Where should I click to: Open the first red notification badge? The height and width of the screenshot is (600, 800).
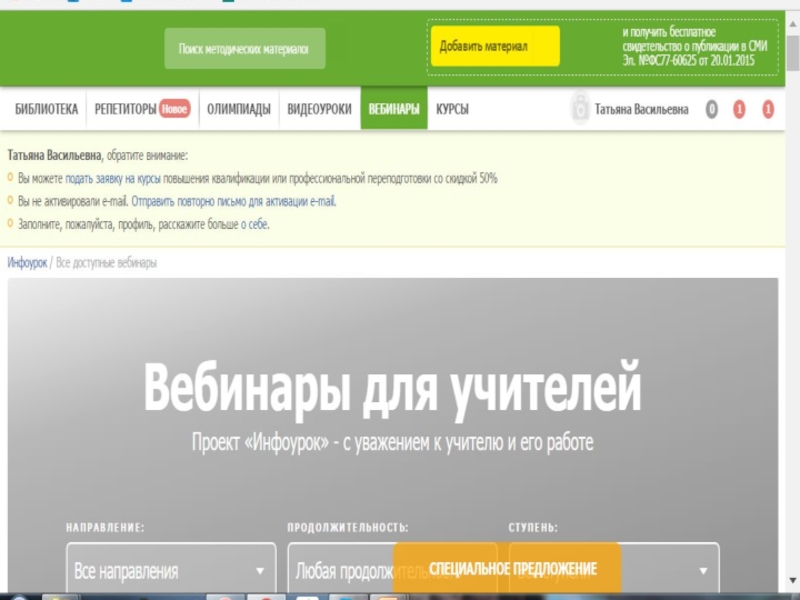click(x=739, y=110)
